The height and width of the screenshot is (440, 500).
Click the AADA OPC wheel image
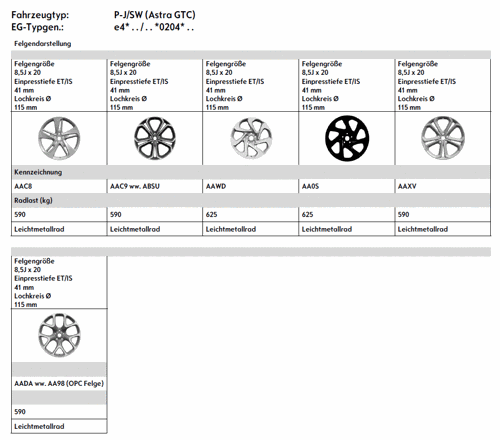[x=59, y=335]
